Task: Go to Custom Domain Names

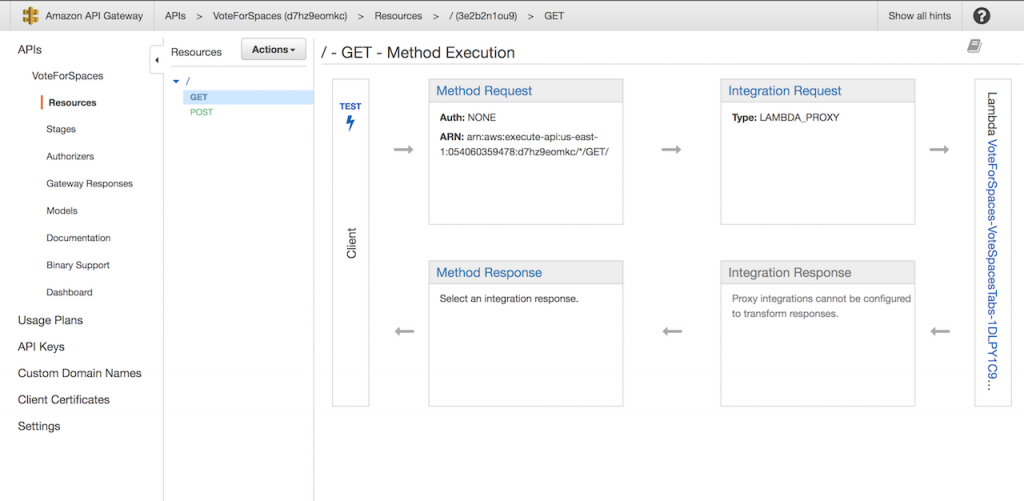Action: click(x=80, y=373)
